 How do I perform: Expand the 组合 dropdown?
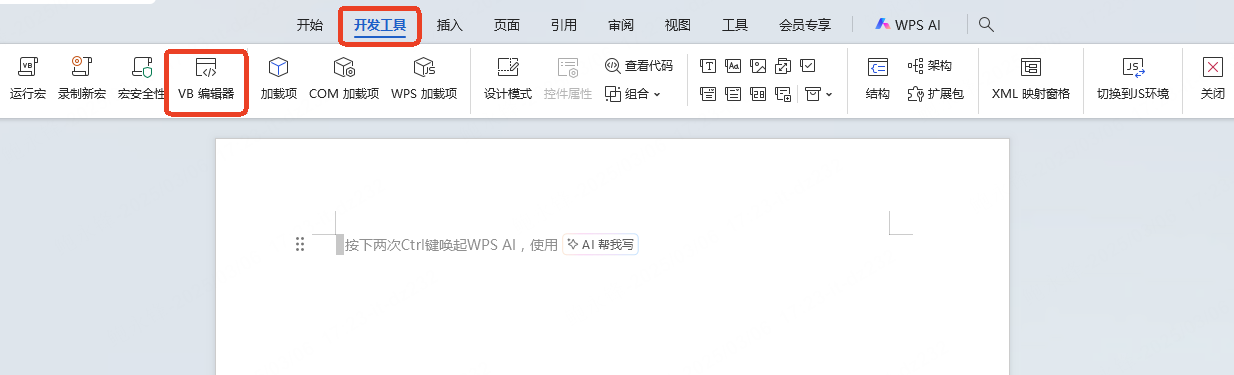pos(633,94)
